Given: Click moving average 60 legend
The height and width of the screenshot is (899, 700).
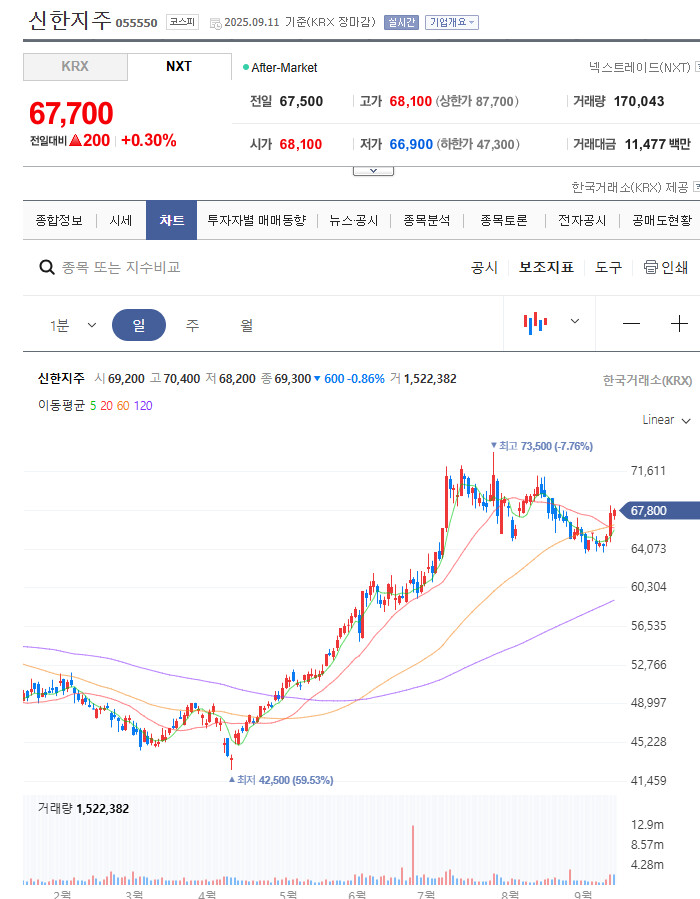Looking at the screenshot, I should [123, 406].
